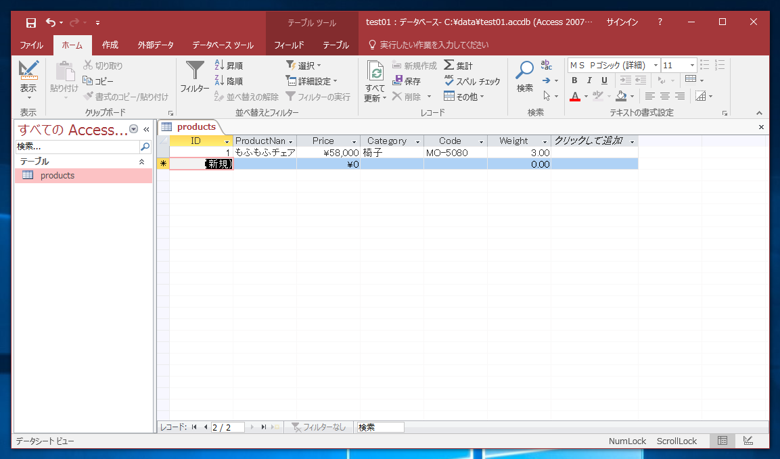Image resolution: width=780 pixels, height=459 pixels.
Task: Open the Category column dropdown arrow
Action: click(x=418, y=142)
